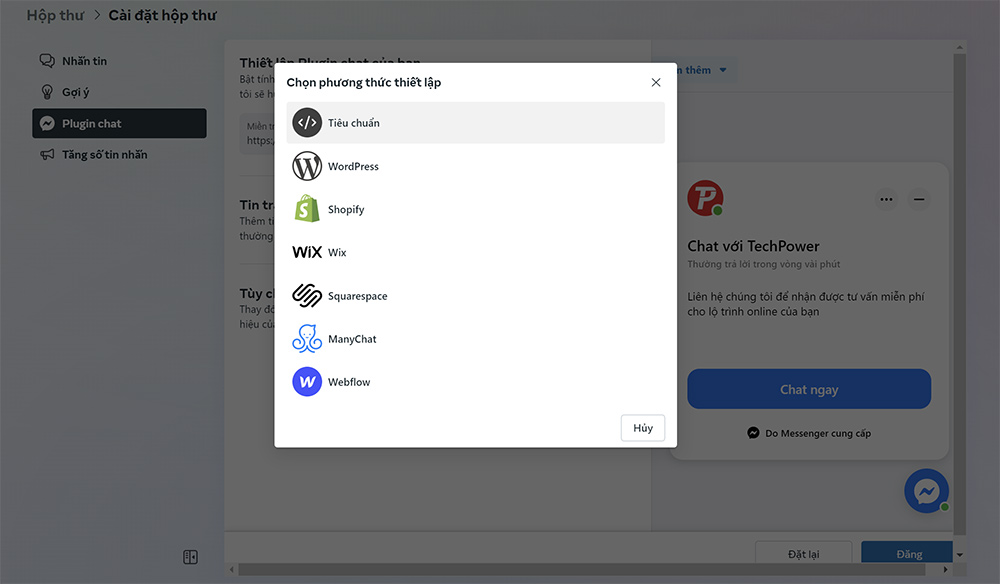Pick the Shopify bag icon
This screenshot has width=1000, height=584.
(307, 209)
